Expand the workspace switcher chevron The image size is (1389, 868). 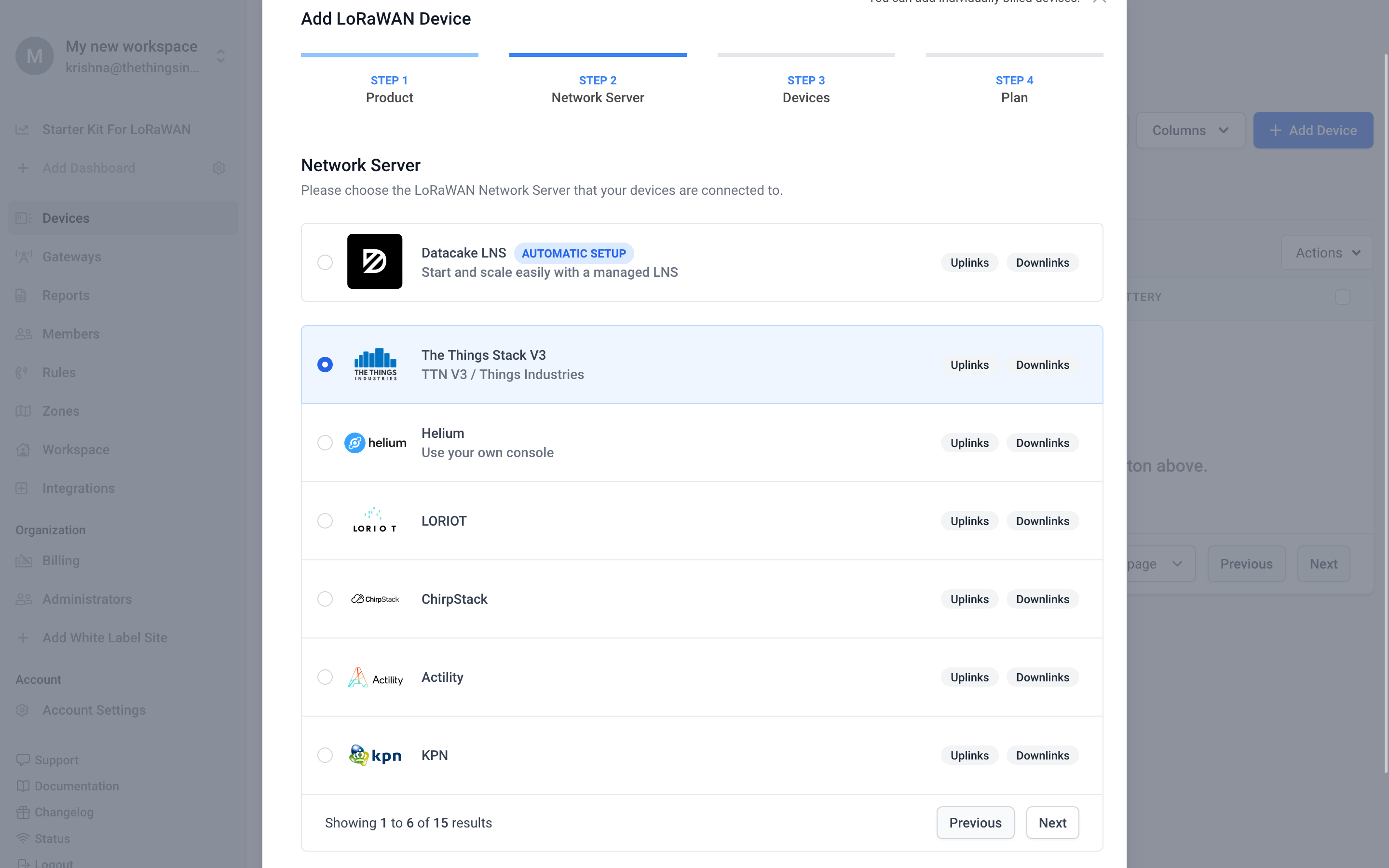[221, 56]
